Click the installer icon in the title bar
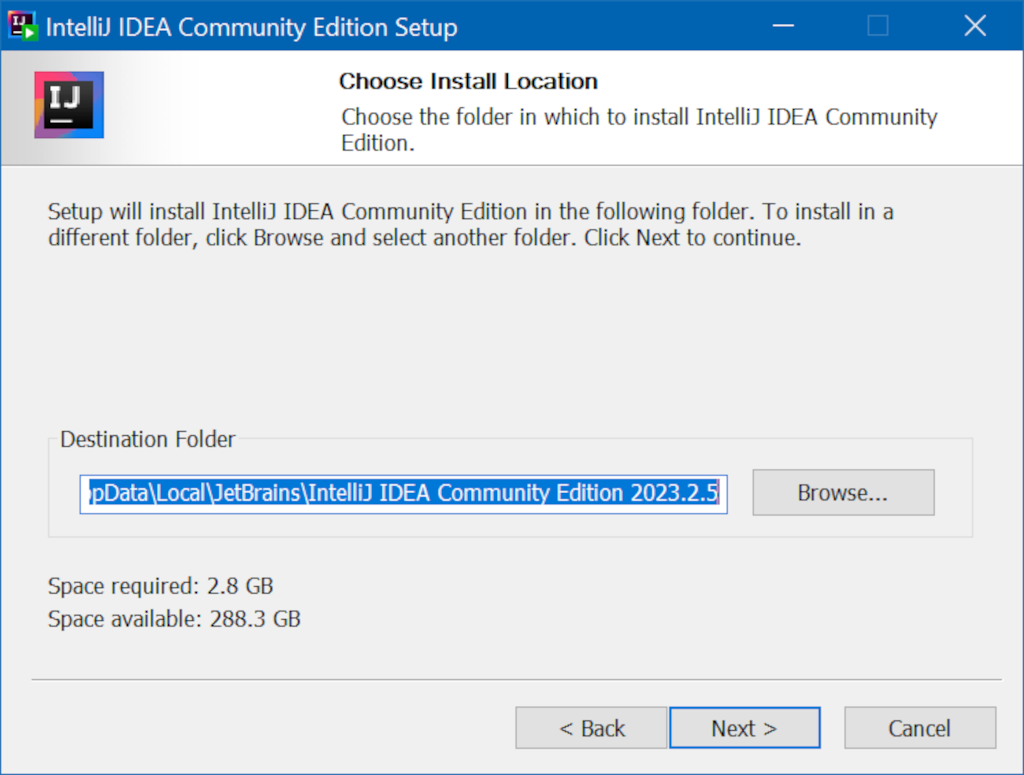Viewport: 1024px width, 775px height. pos(22,26)
